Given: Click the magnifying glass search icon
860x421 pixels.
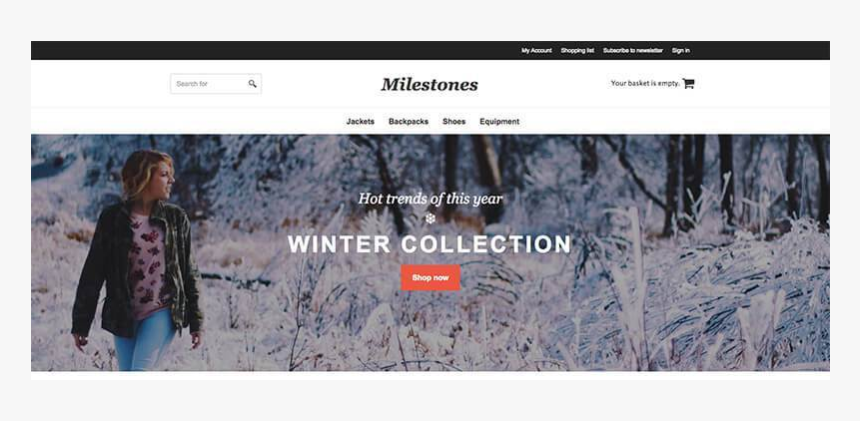Looking at the screenshot, I should [x=252, y=84].
